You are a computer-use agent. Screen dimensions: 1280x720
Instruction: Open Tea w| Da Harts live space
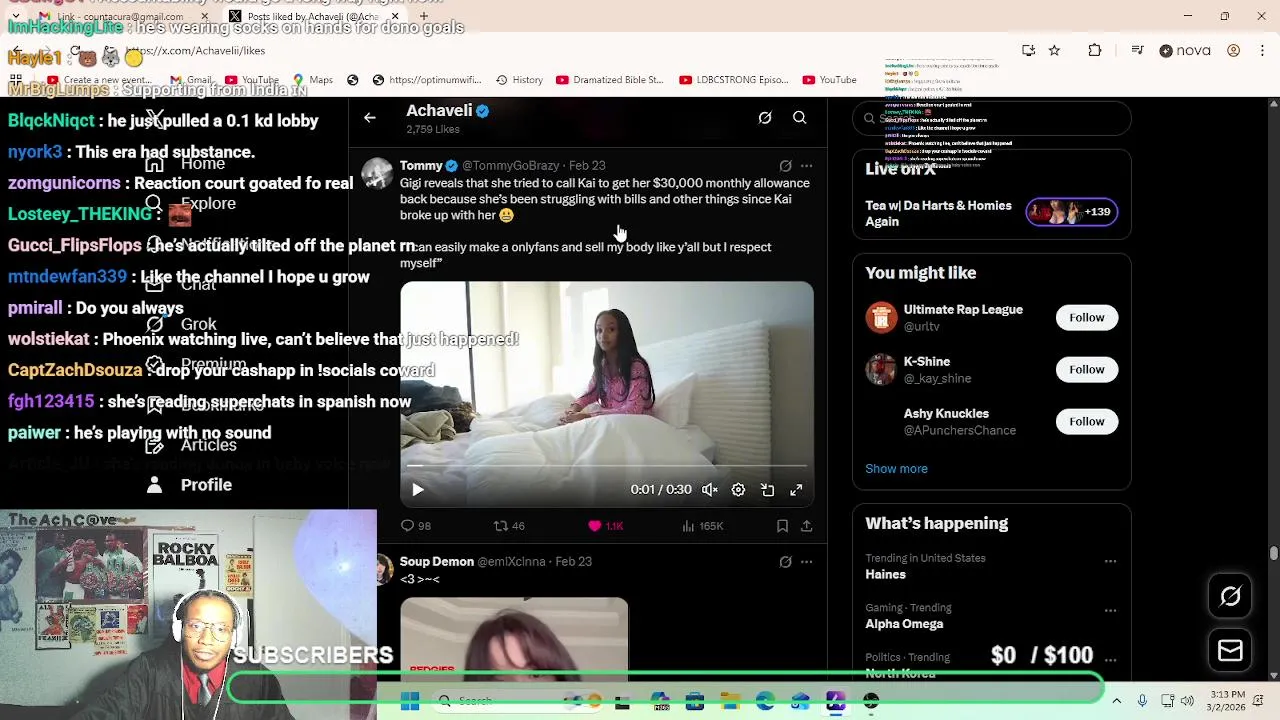991,214
